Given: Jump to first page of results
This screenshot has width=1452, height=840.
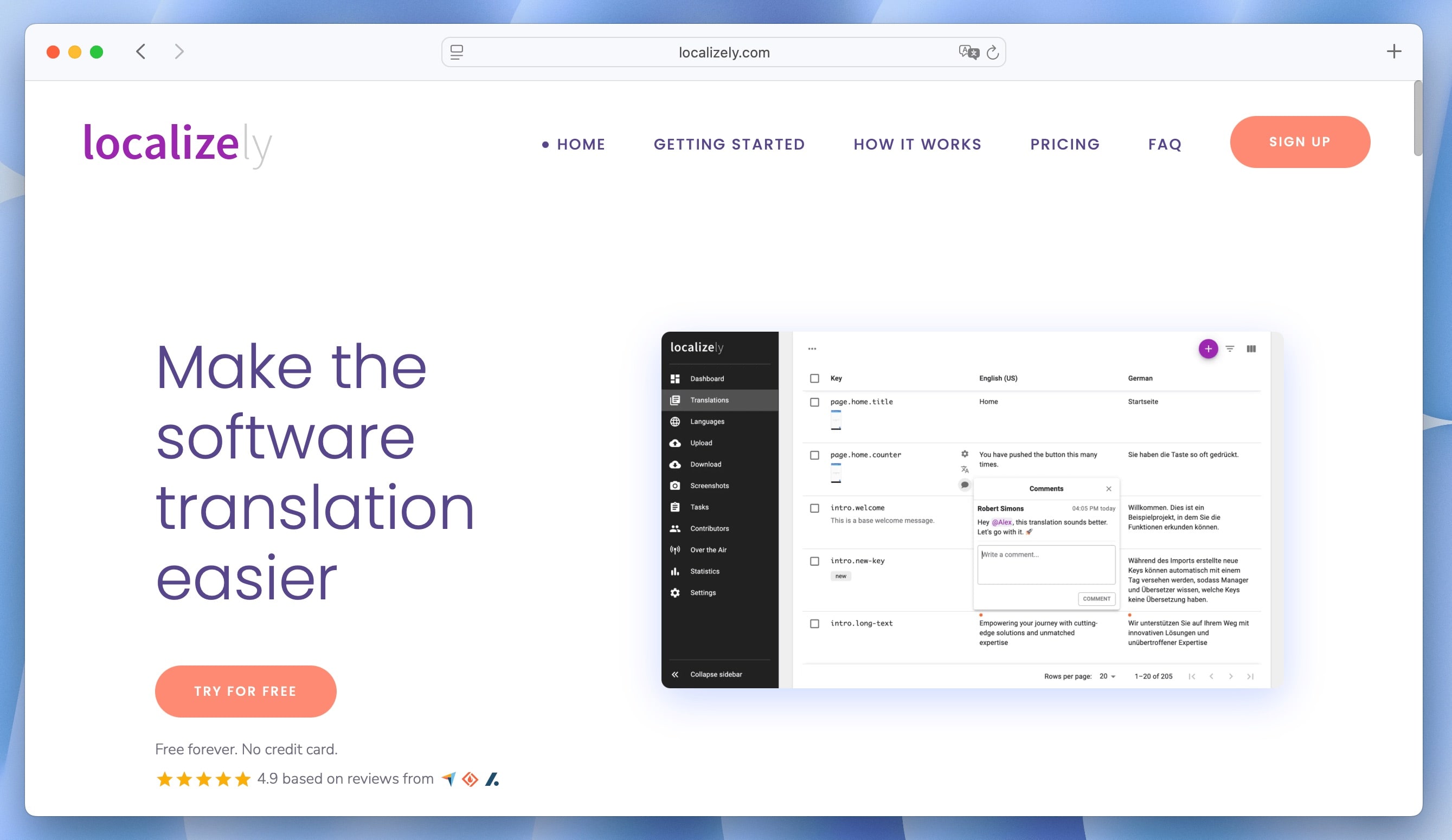Looking at the screenshot, I should tap(1192, 676).
